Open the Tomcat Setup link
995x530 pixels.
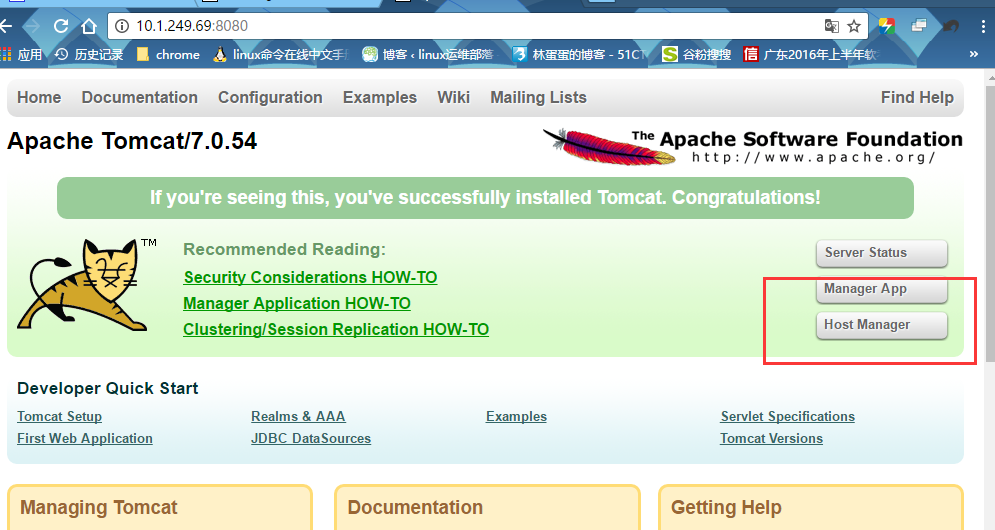[x=60, y=416]
